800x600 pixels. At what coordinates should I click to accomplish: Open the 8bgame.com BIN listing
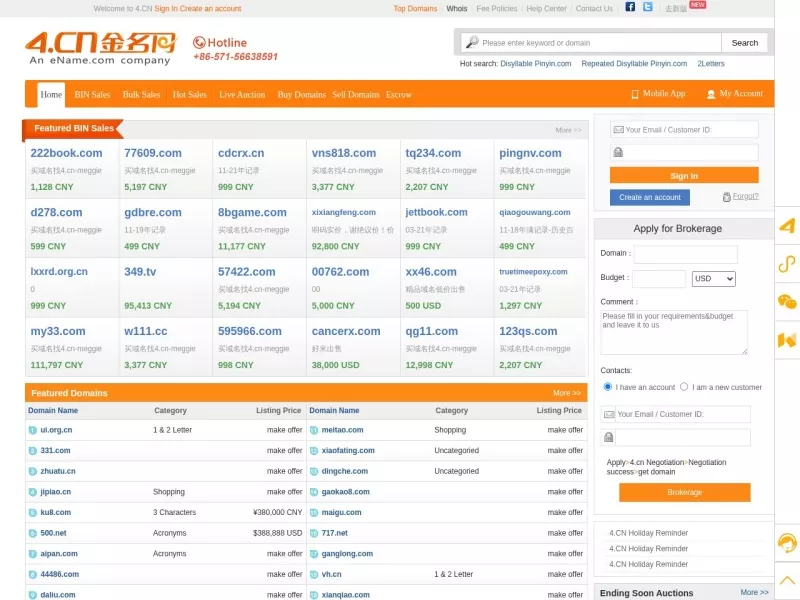(x=252, y=212)
